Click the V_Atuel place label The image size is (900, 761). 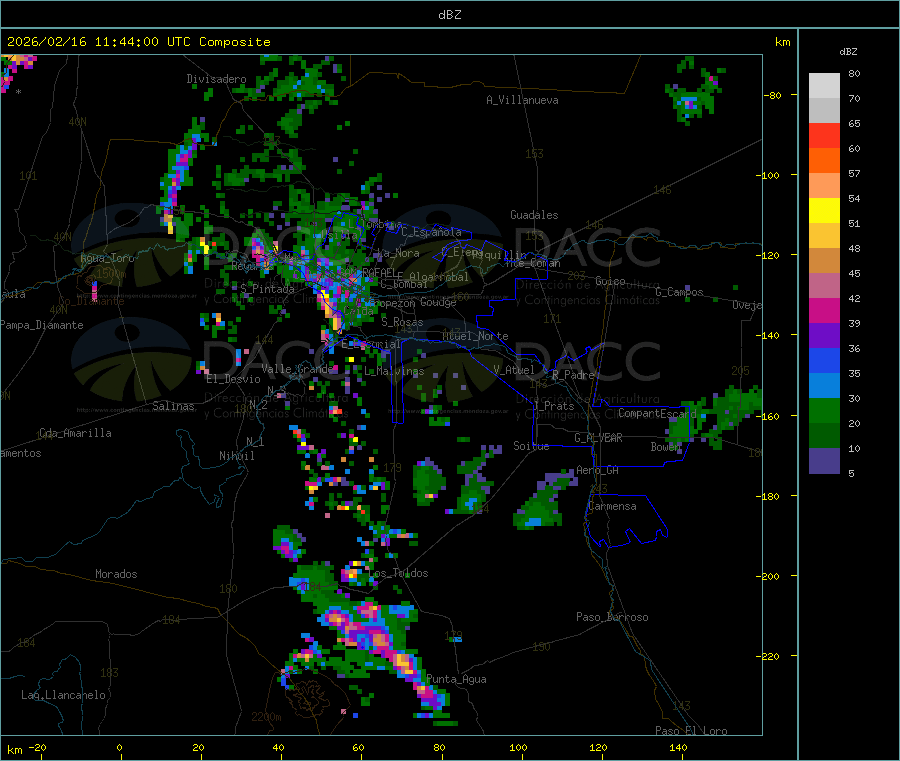[x=514, y=370]
